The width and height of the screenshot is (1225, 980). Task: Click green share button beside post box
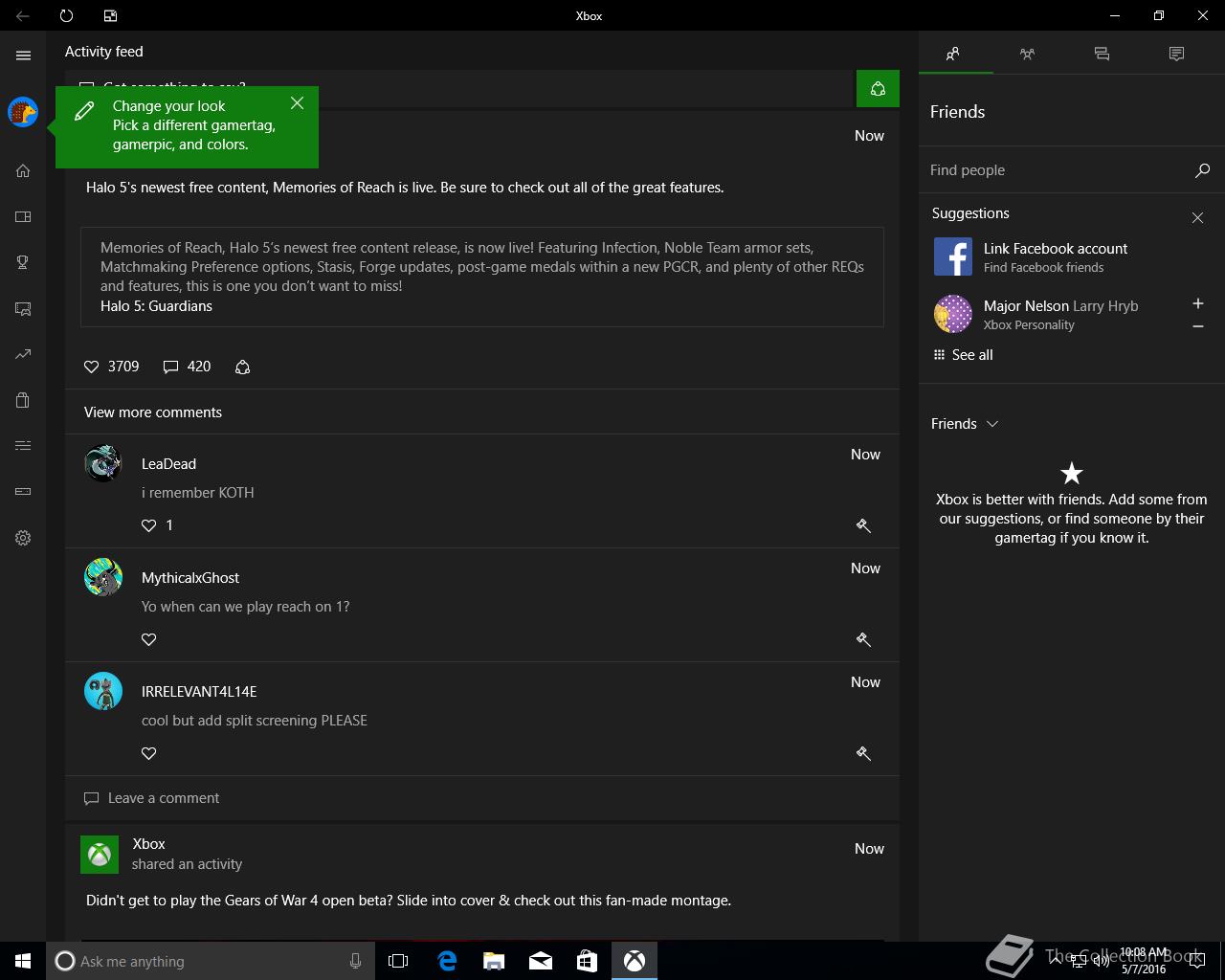(878, 89)
